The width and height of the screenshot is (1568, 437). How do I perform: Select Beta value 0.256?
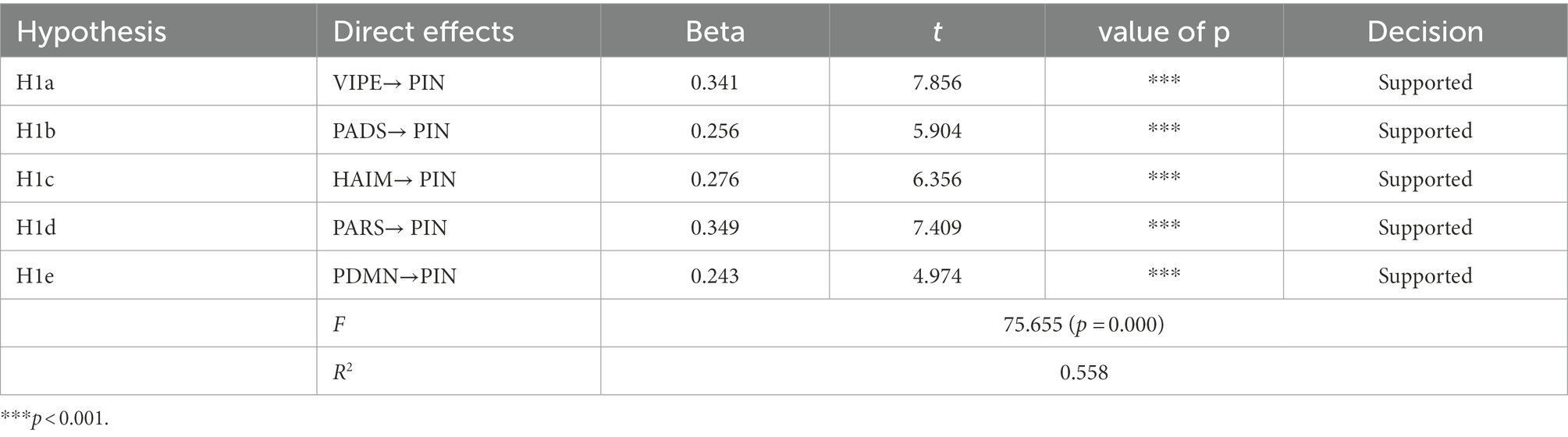(x=715, y=130)
